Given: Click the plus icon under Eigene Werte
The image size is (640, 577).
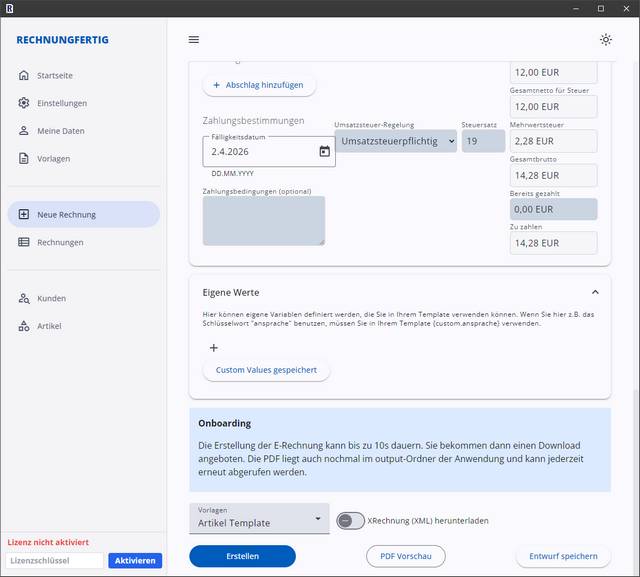Looking at the screenshot, I should click(x=213, y=348).
